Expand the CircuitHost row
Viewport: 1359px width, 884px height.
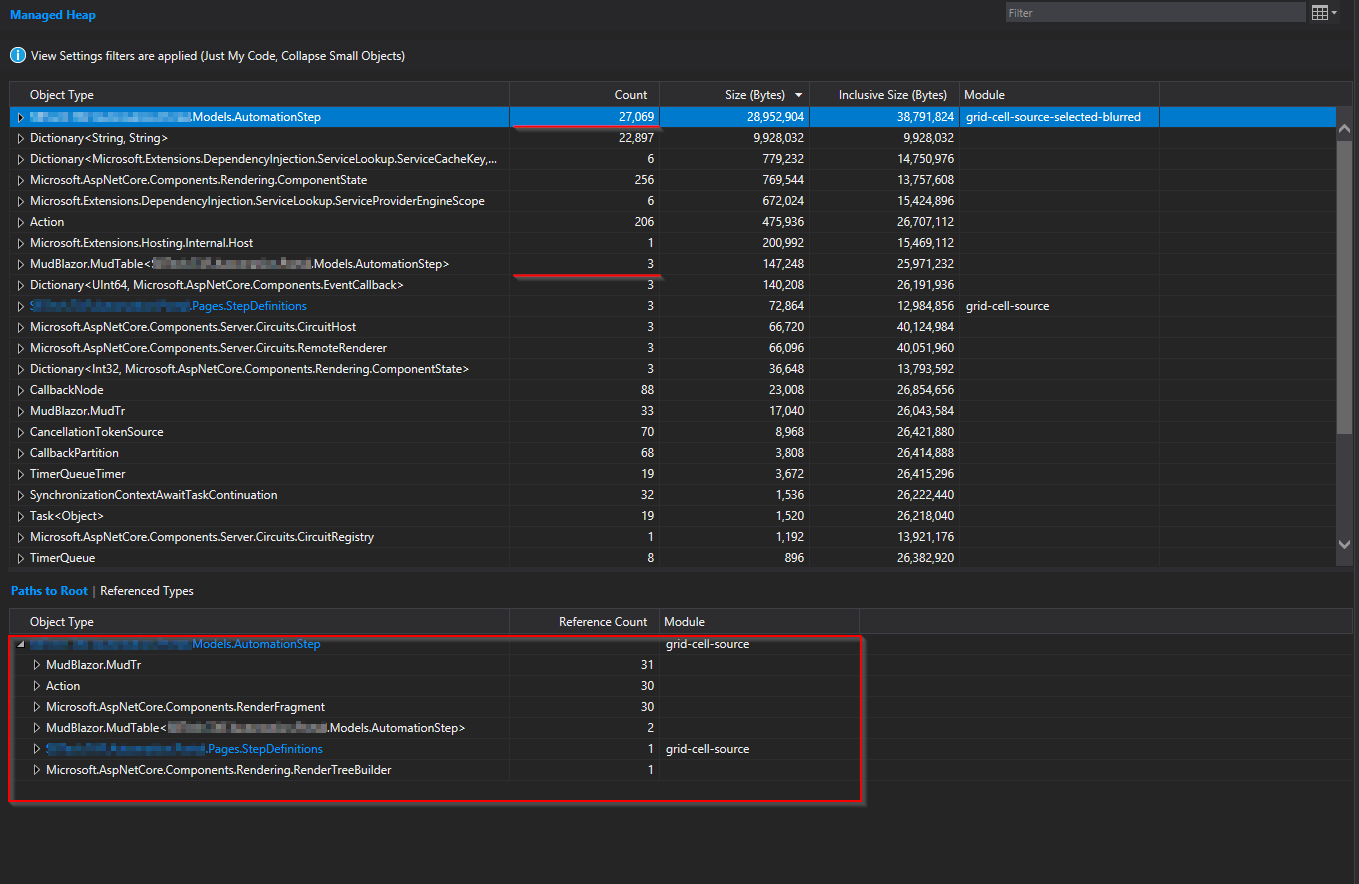[x=20, y=327]
